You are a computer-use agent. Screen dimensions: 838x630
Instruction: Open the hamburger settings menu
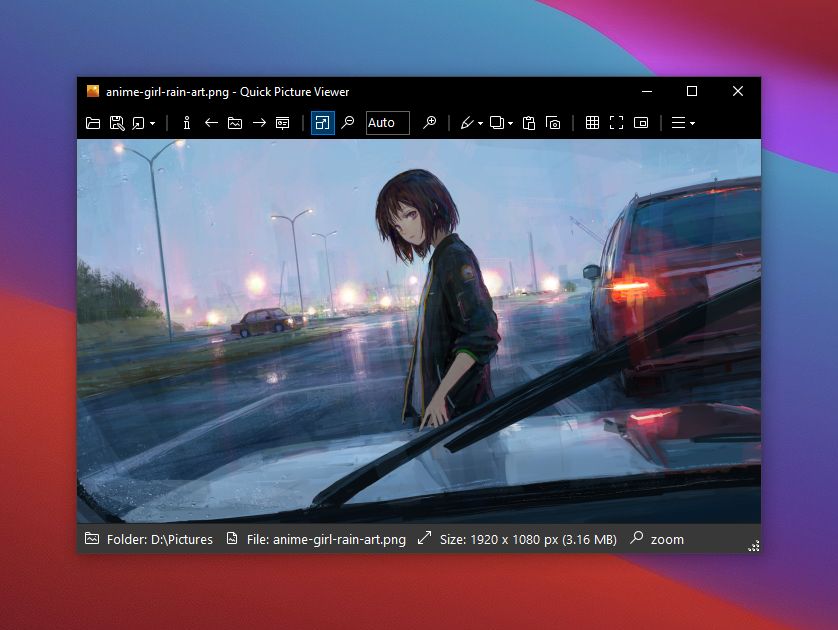(x=683, y=122)
